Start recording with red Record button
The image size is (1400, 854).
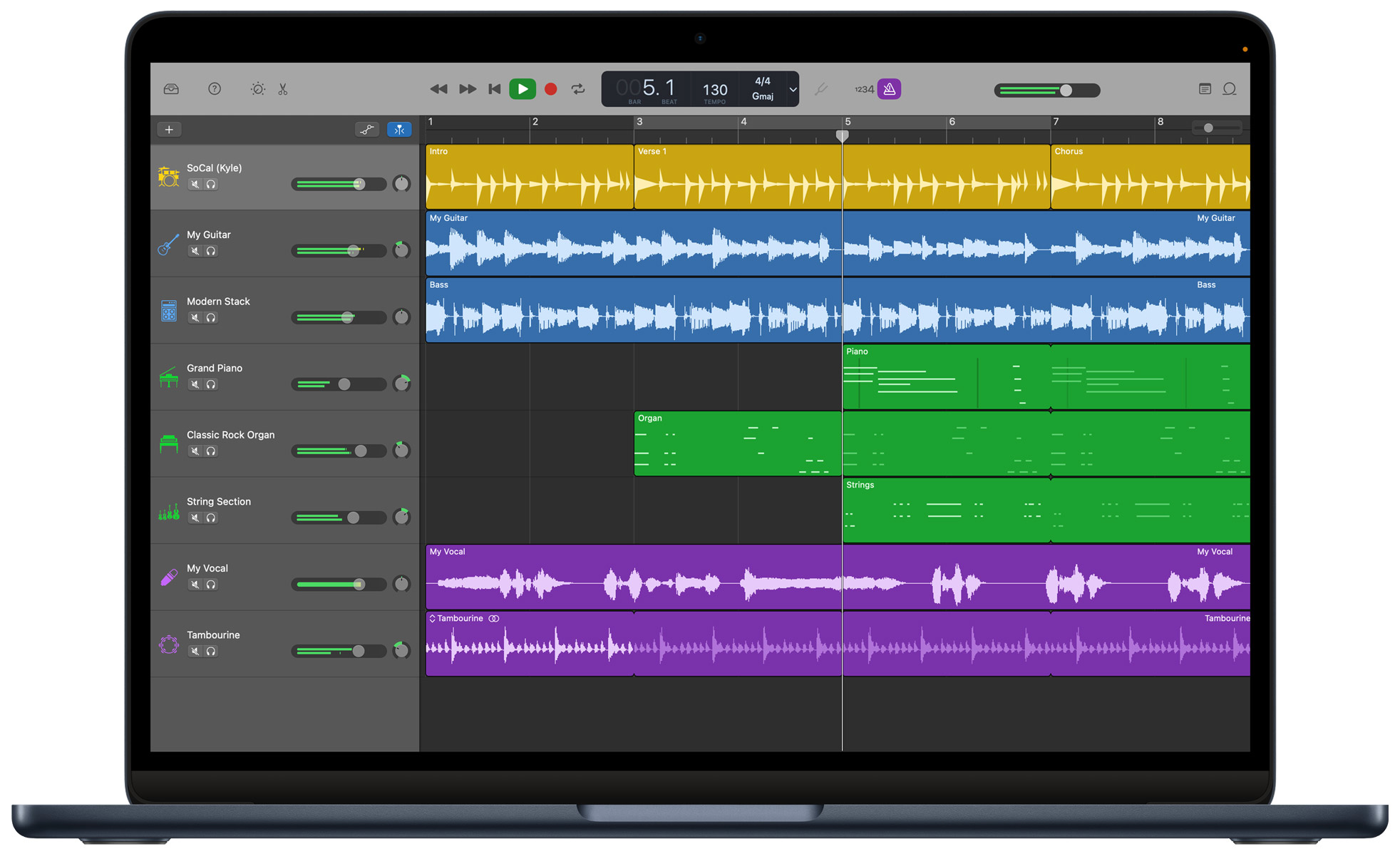(551, 89)
